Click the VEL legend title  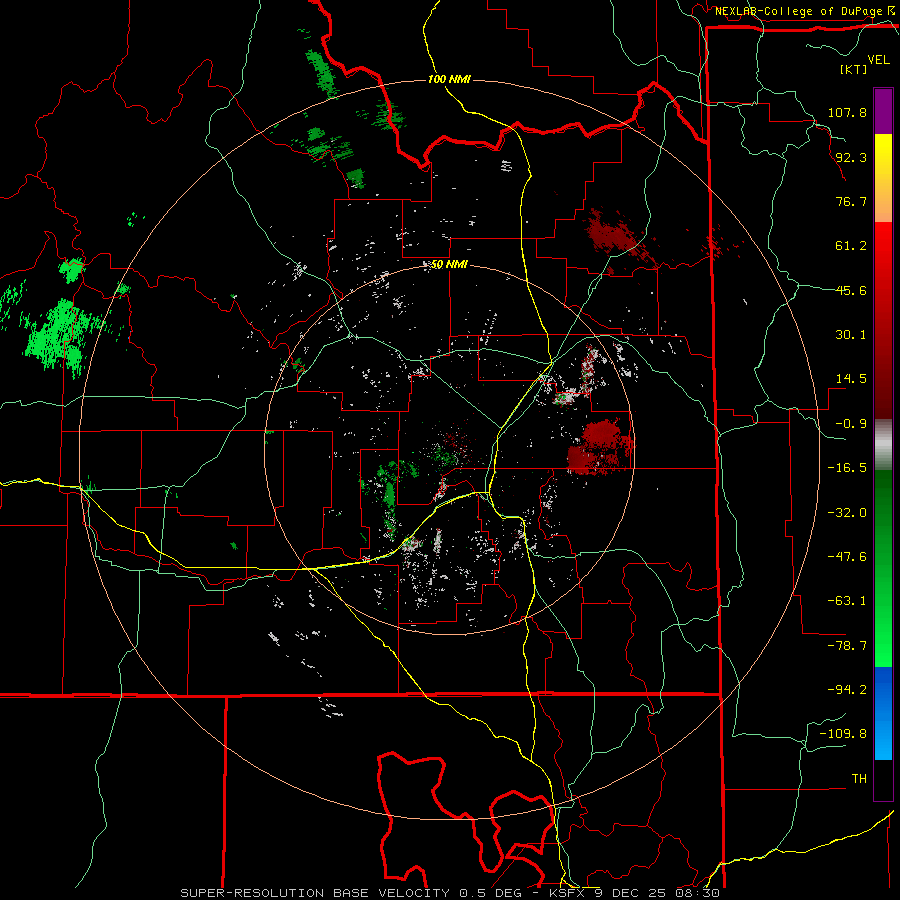878,60
